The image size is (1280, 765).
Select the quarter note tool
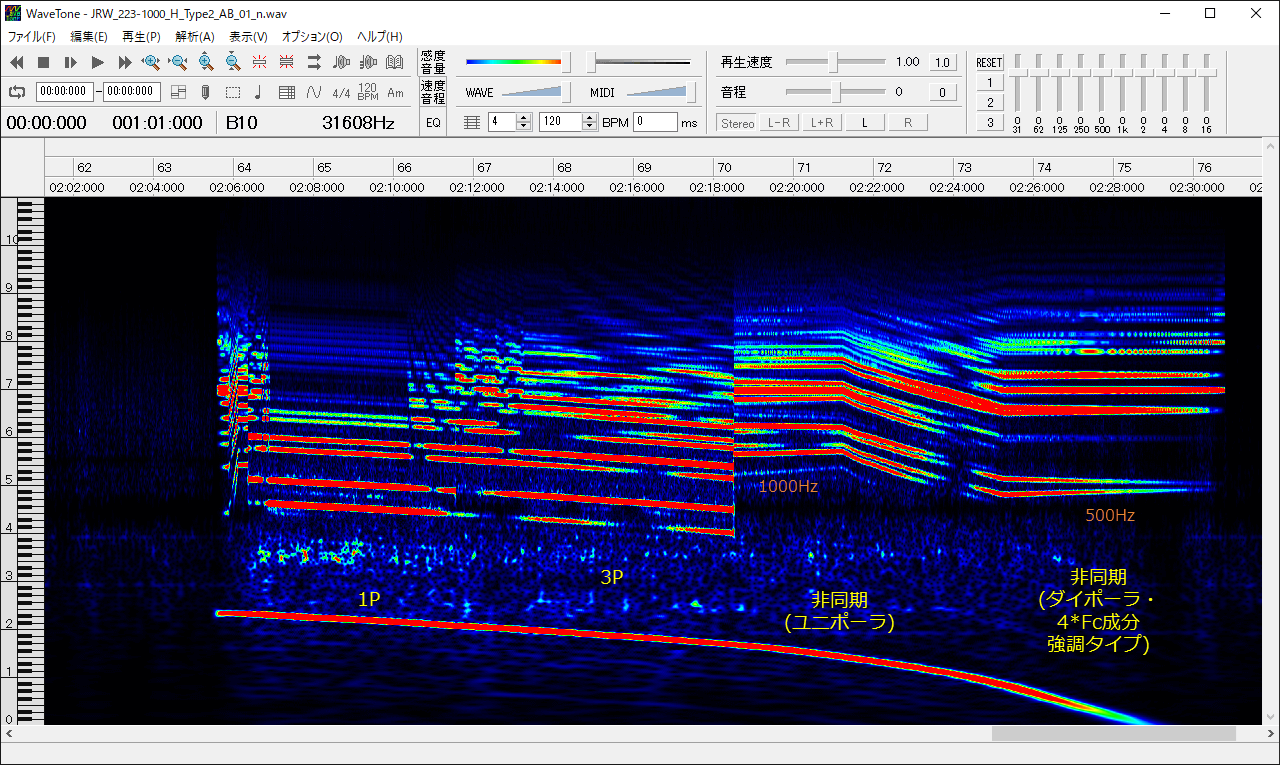(260, 92)
